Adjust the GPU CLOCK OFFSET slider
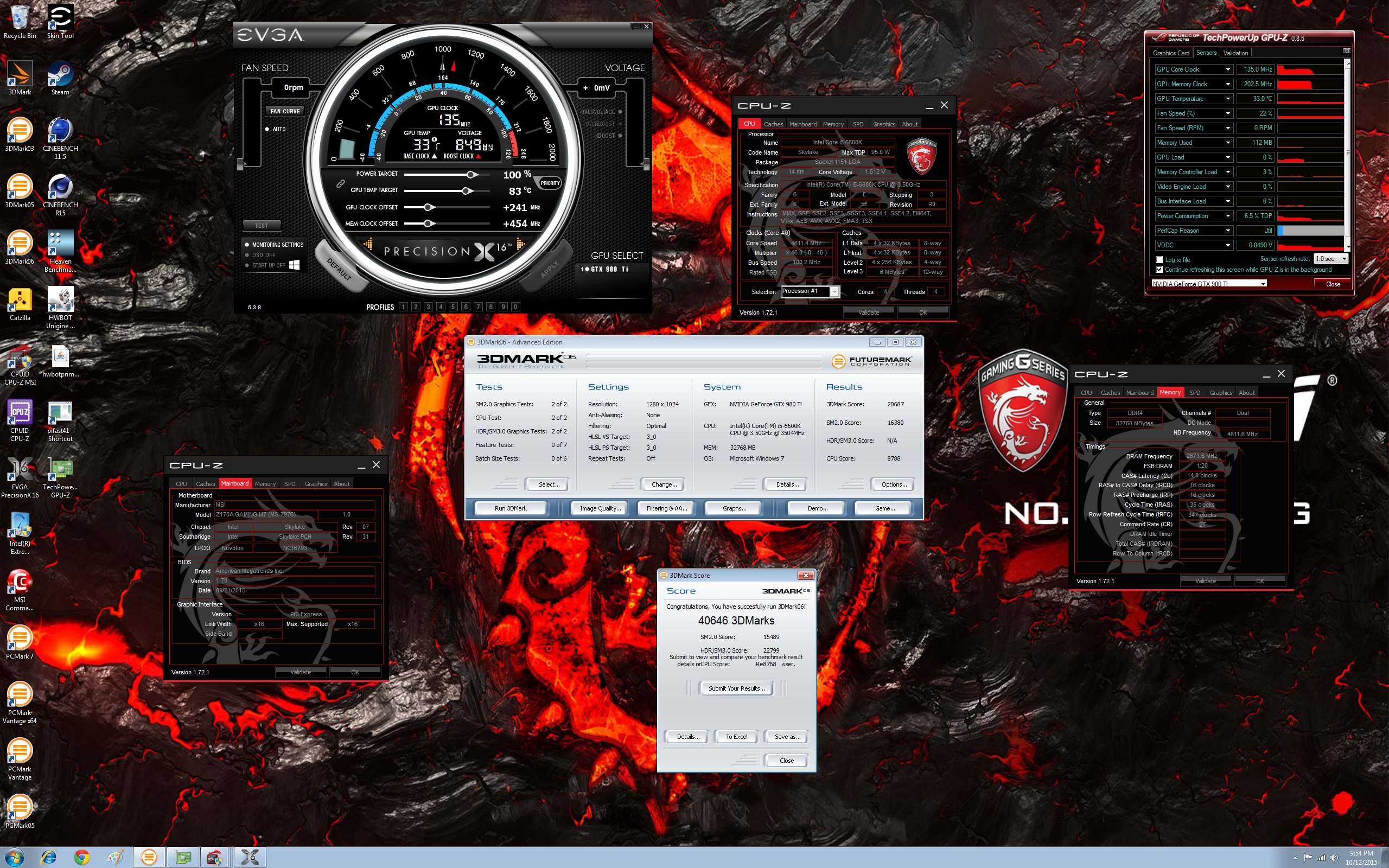Image resolution: width=1389 pixels, height=868 pixels. click(x=447, y=207)
